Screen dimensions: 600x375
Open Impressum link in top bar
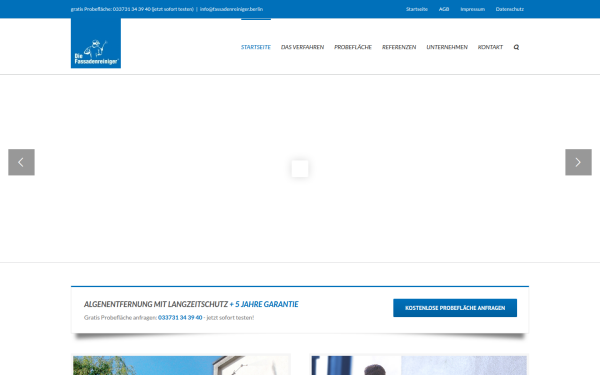tap(473, 9)
